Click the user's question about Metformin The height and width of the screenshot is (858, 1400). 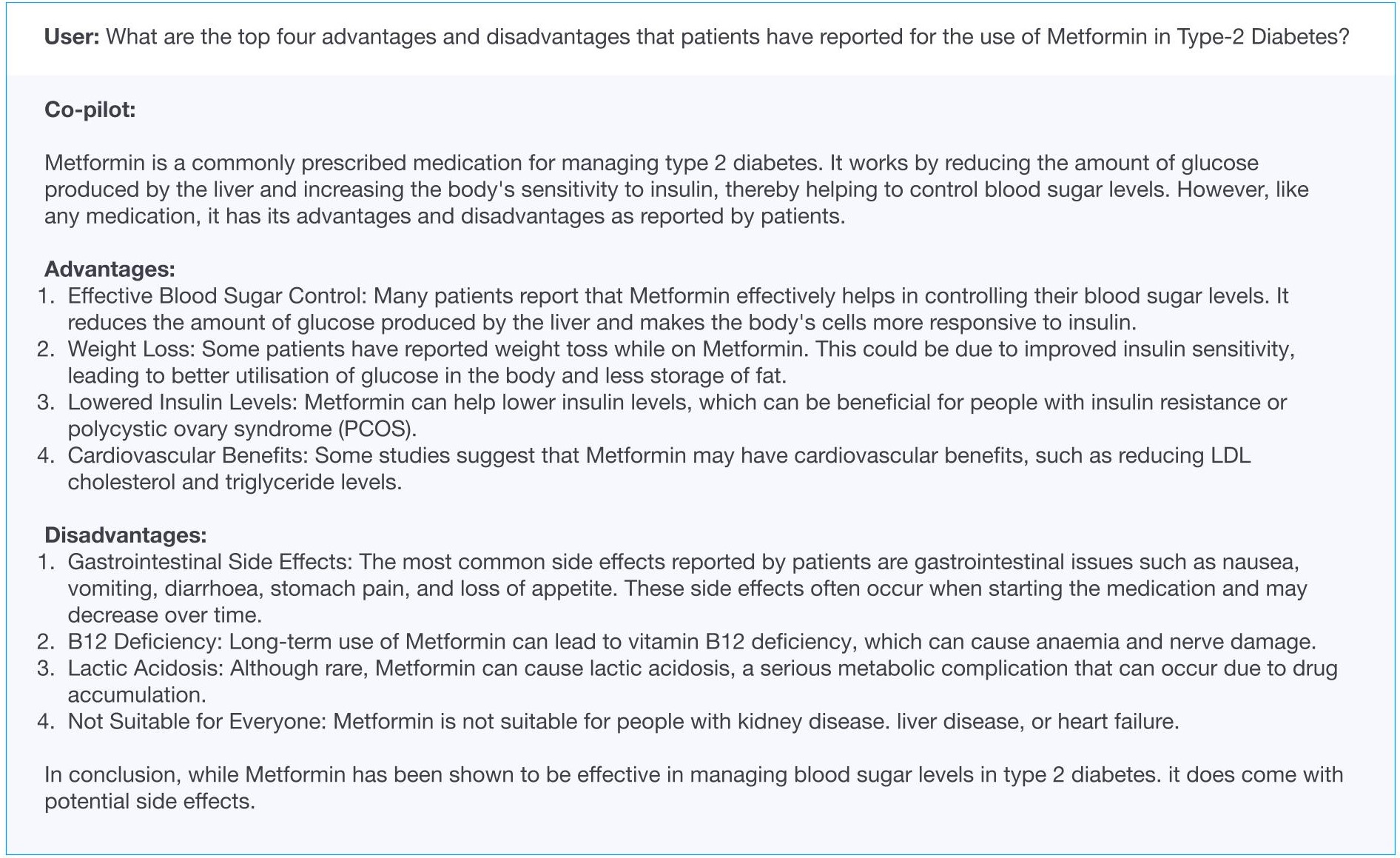tap(727, 37)
